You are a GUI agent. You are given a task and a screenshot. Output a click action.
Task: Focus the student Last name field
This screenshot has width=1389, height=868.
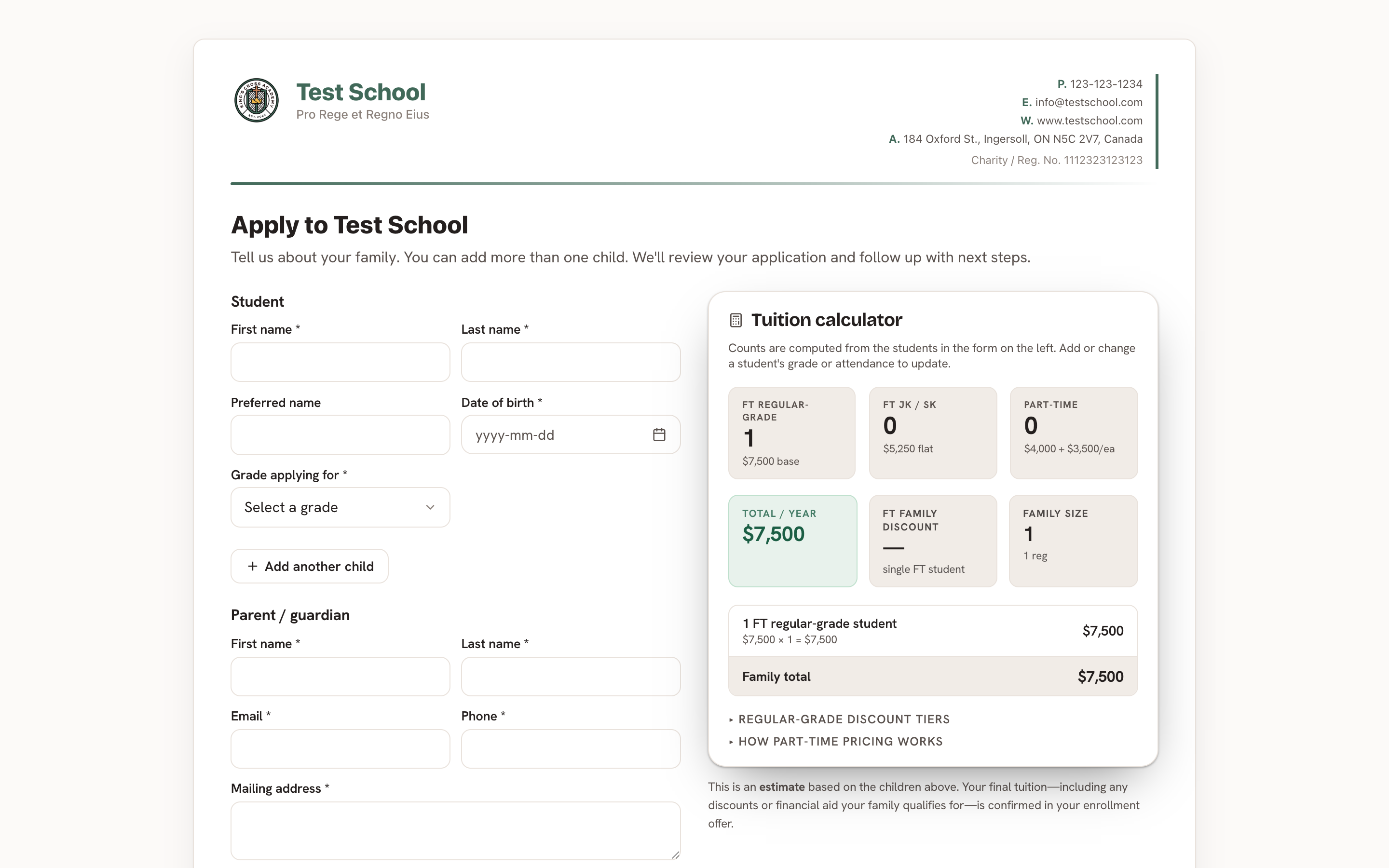[x=571, y=362]
